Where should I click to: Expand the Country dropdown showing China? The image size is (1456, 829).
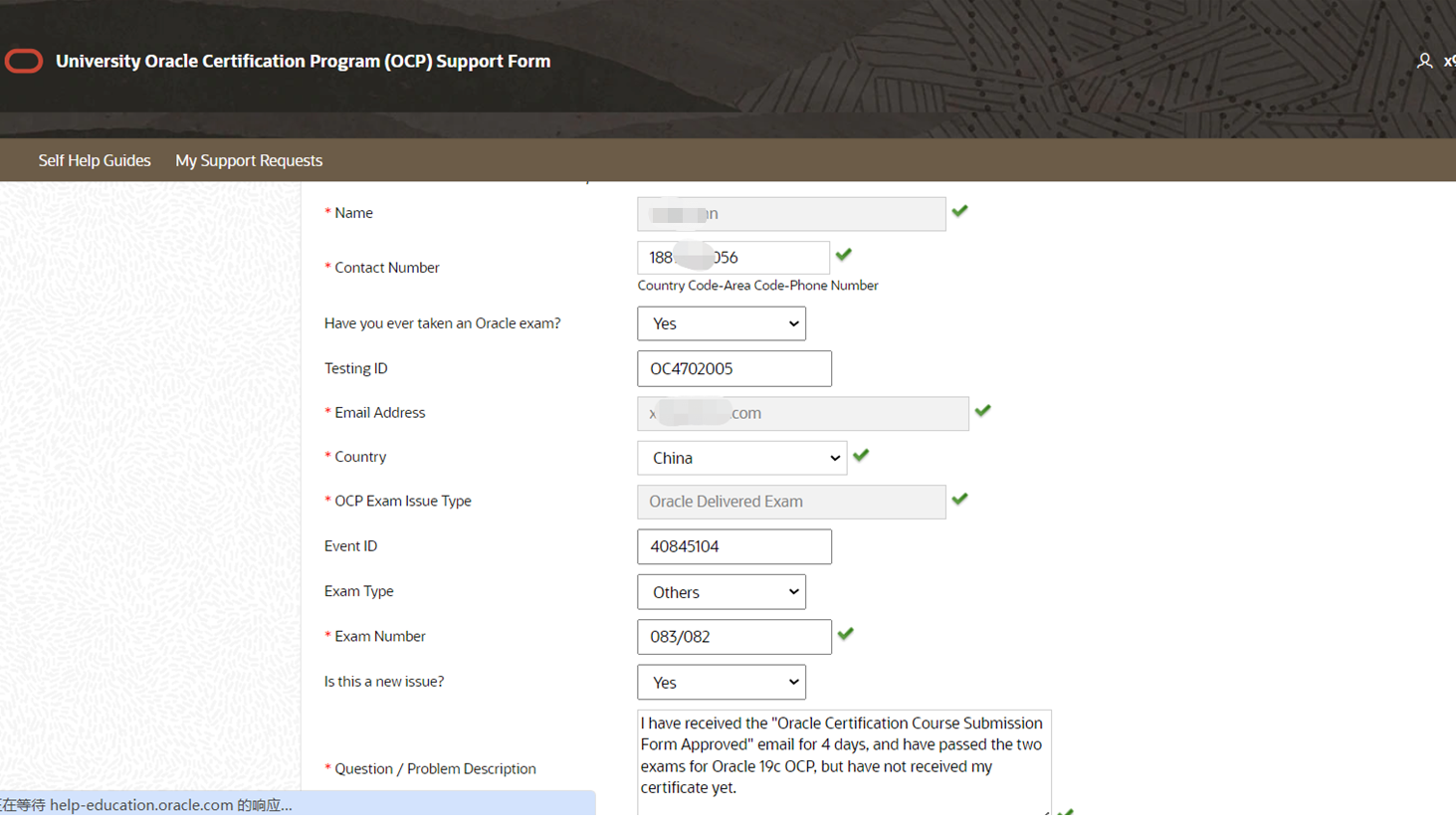point(742,458)
